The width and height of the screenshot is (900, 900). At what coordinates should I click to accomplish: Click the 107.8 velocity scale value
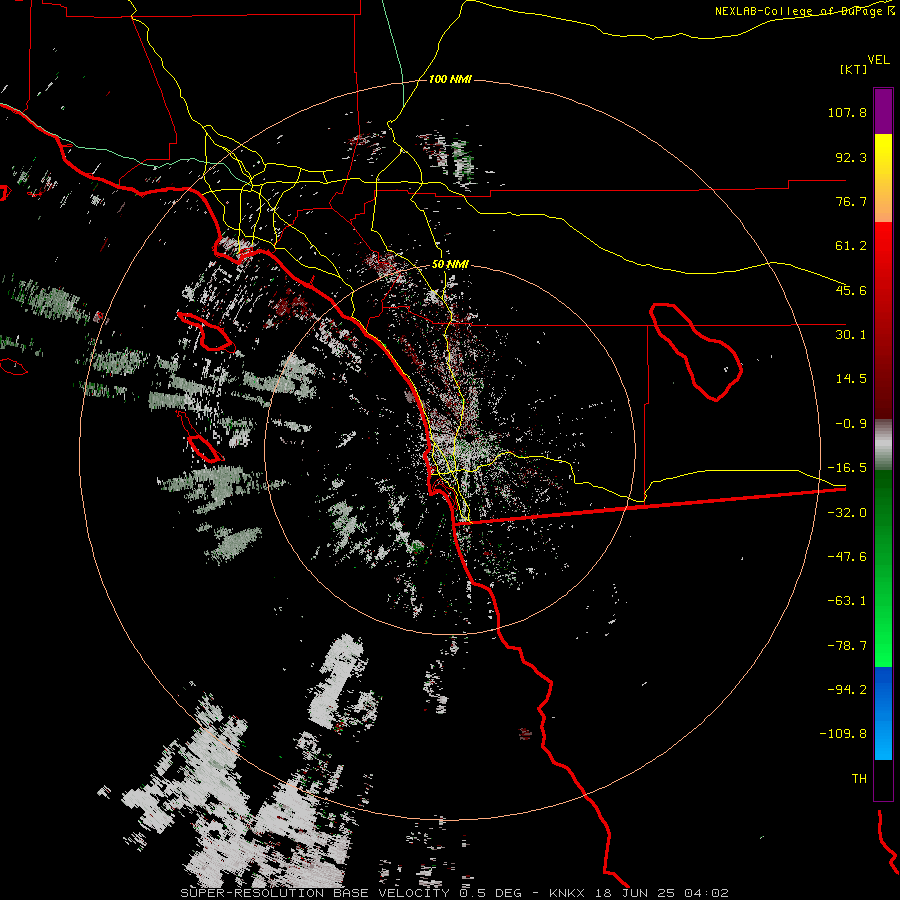click(x=847, y=112)
